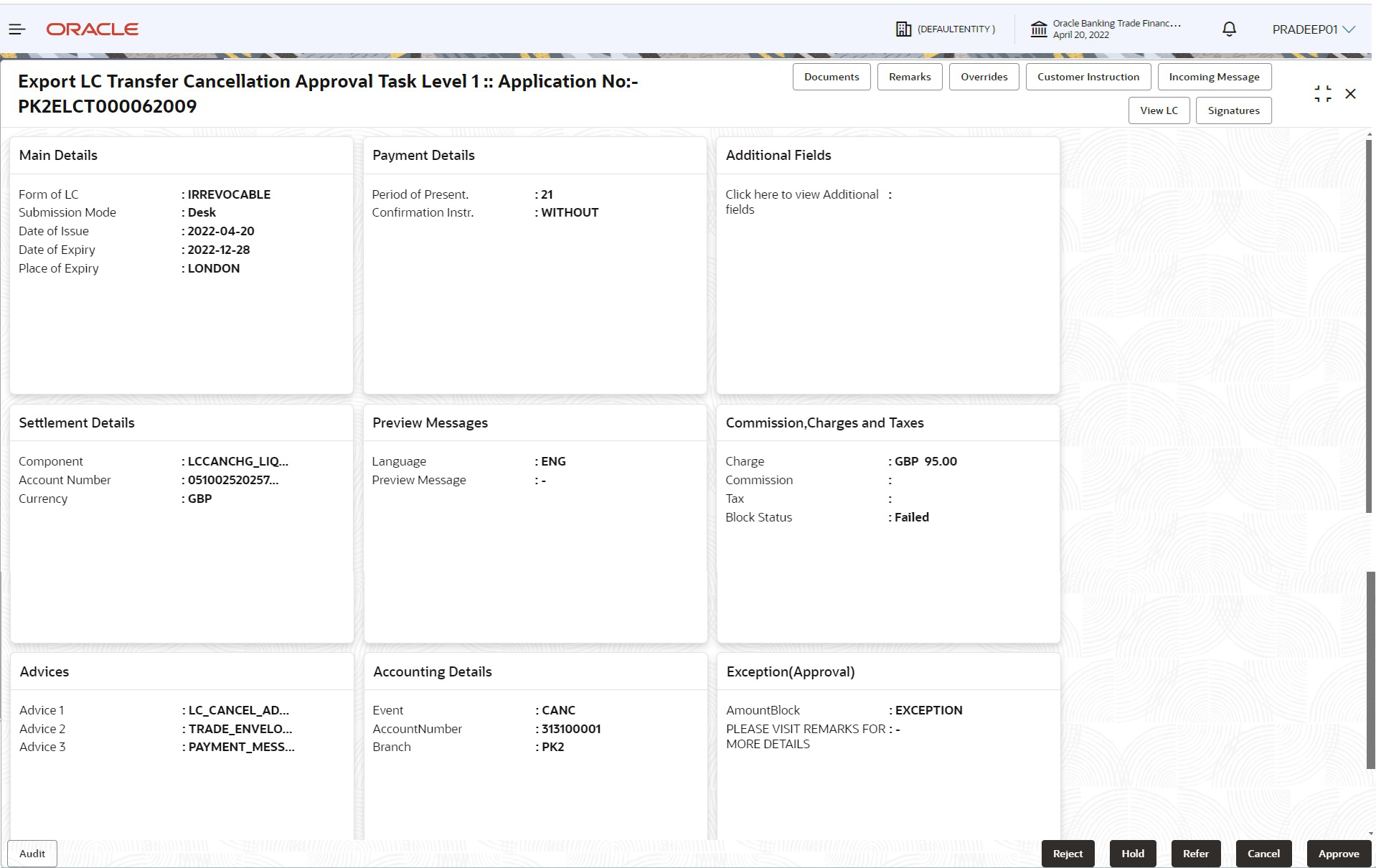1376x868 pixels.
Task: Open the hamburger navigation menu
Action: pos(16,29)
